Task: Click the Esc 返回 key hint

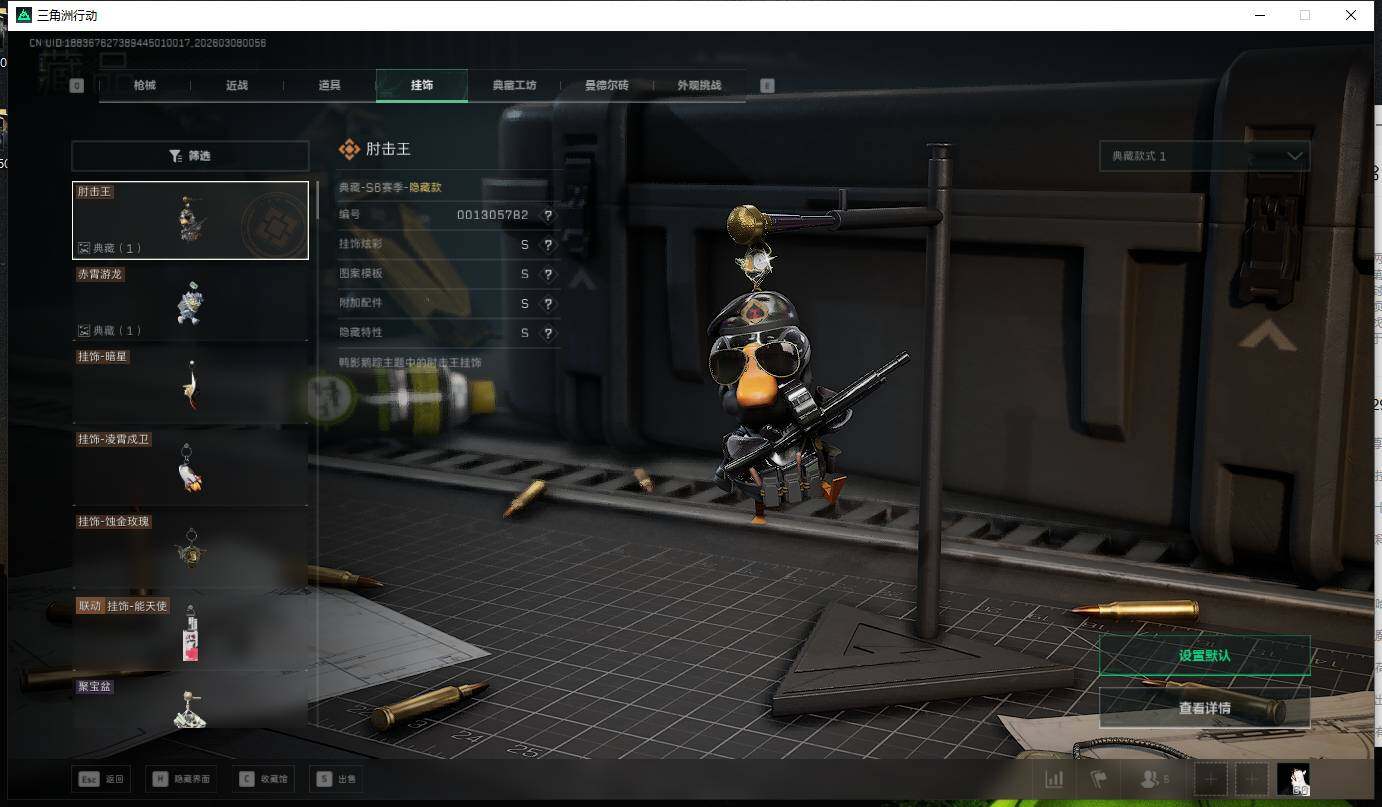Action: click(x=101, y=779)
